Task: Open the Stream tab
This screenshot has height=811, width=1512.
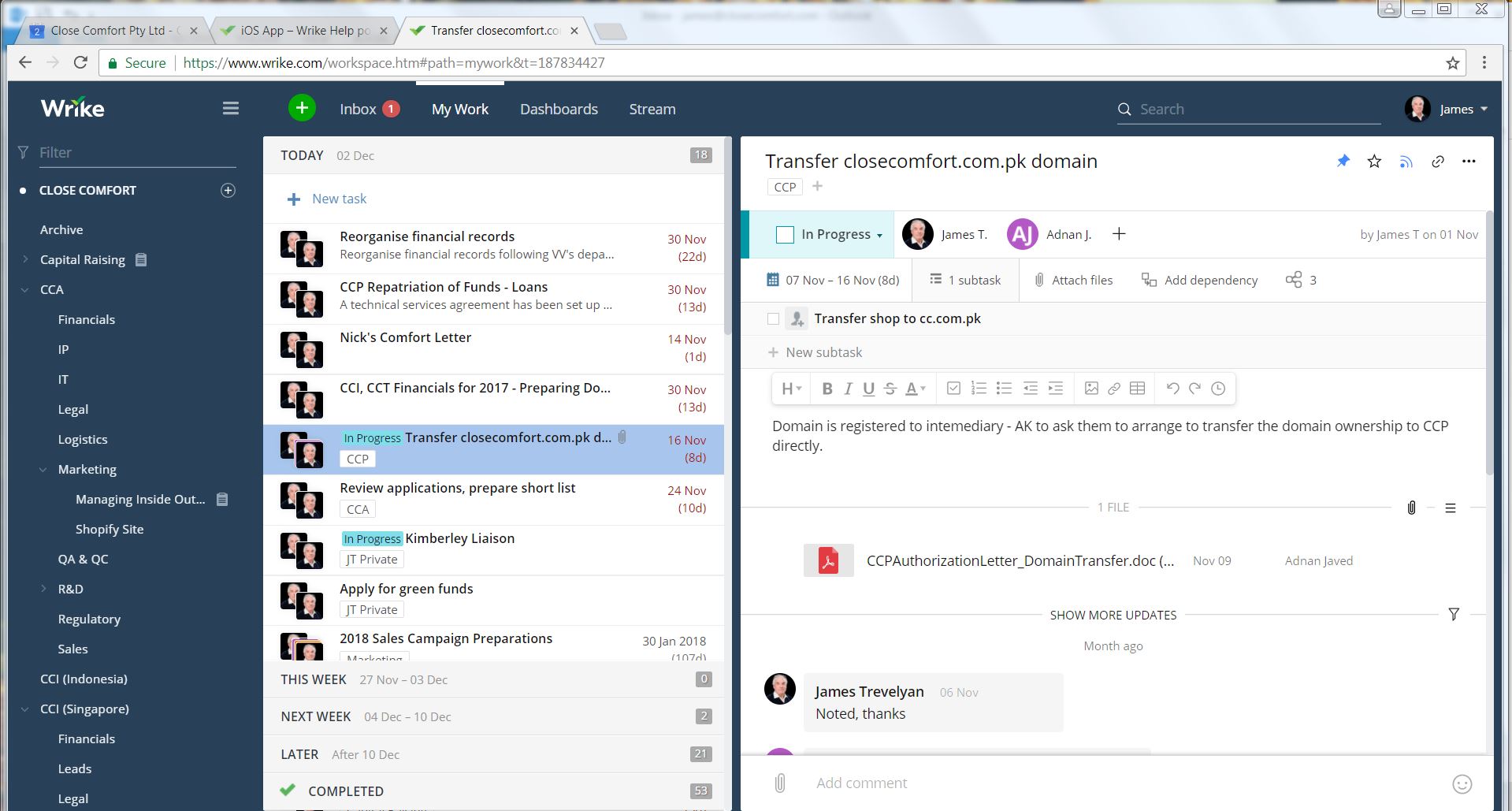Action: coord(652,109)
